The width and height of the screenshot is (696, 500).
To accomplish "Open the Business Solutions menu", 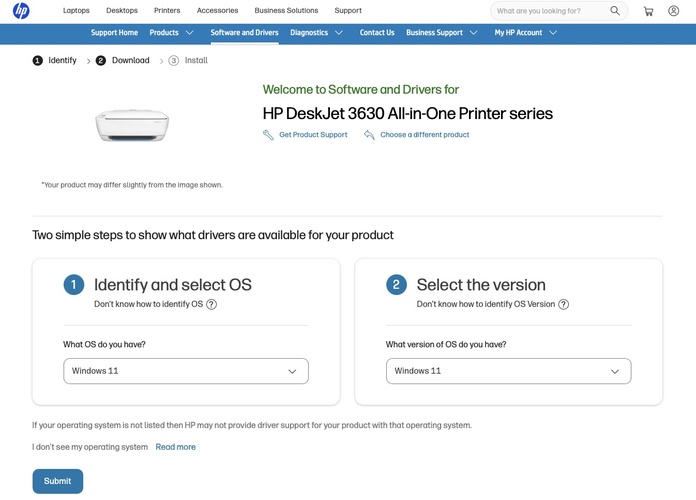I will pyautogui.click(x=286, y=10).
